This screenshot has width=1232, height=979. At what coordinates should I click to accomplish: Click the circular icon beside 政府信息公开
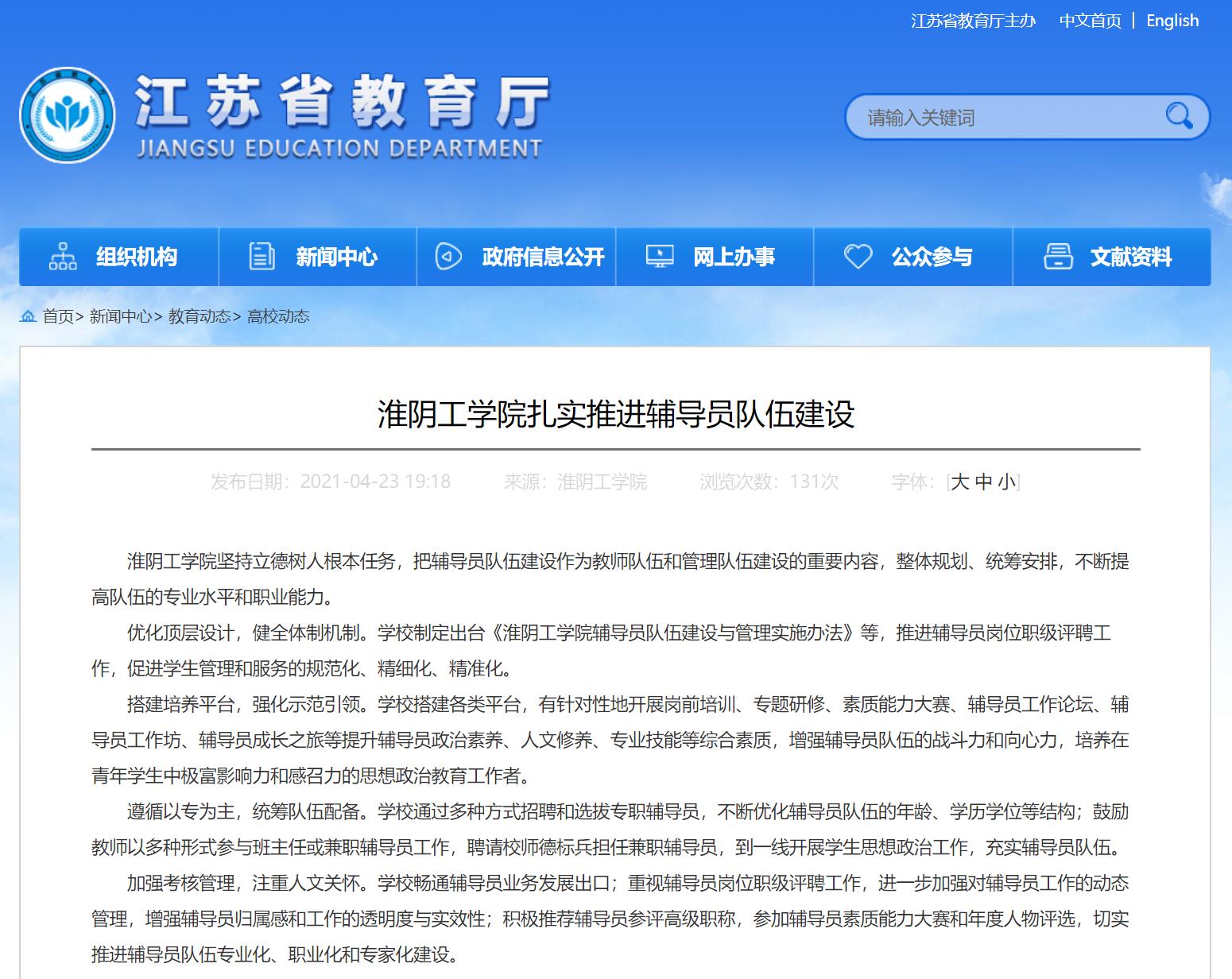coord(448,257)
